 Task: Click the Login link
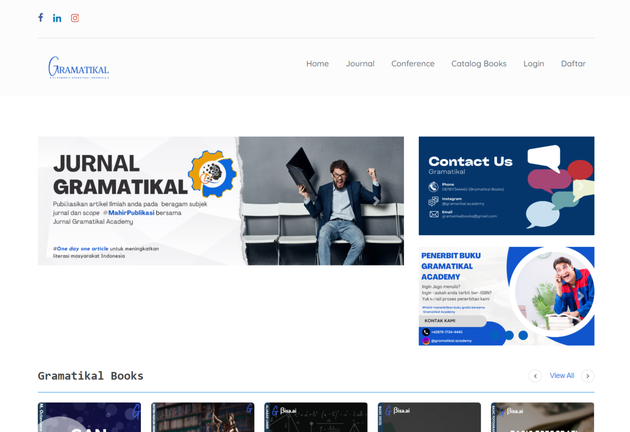pyautogui.click(x=533, y=64)
